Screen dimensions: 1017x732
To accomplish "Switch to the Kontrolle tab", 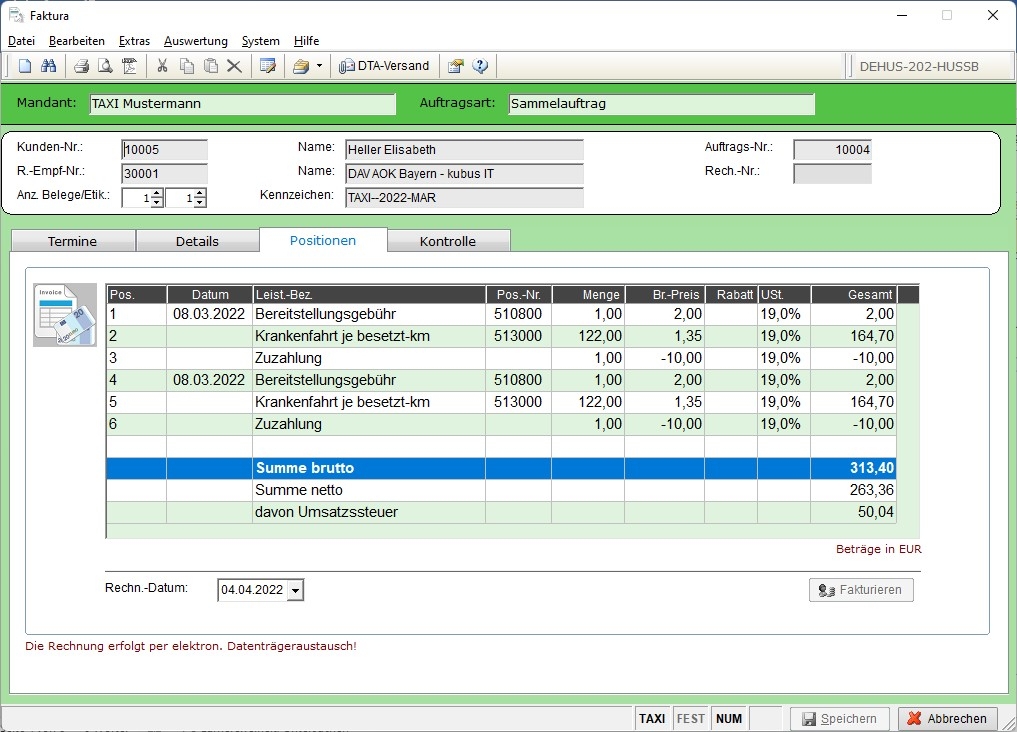I will coord(447,241).
